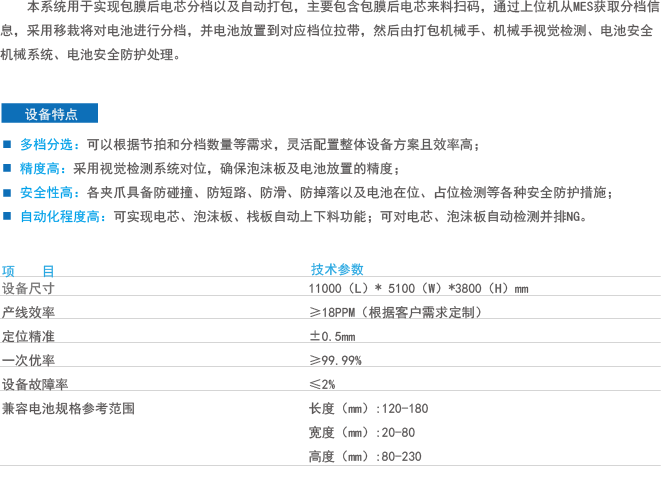Click the 高度 (mm) :80-230 value
This screenshot has height=477, width=671.
click(x=365, y=456)
